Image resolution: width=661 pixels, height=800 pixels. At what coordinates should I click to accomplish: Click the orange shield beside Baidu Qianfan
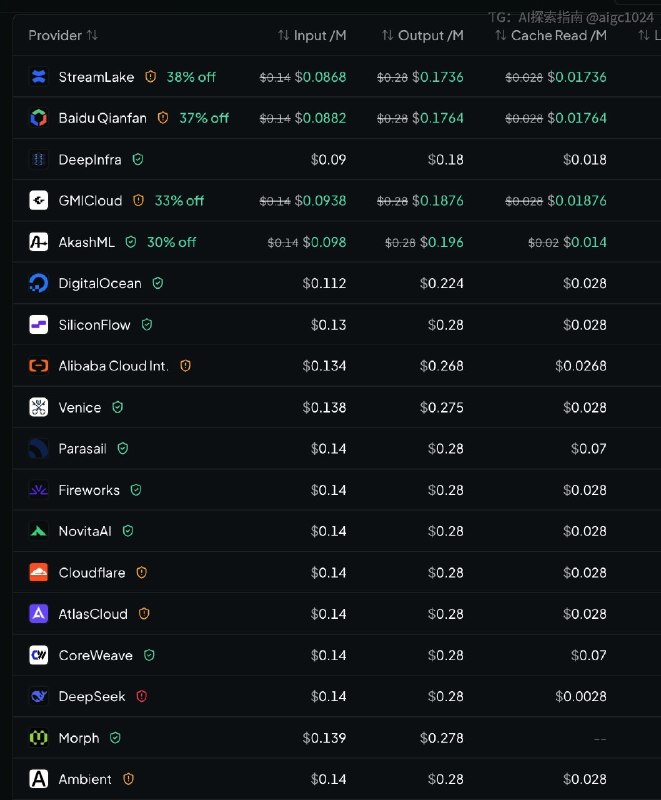tap(163, 118)
